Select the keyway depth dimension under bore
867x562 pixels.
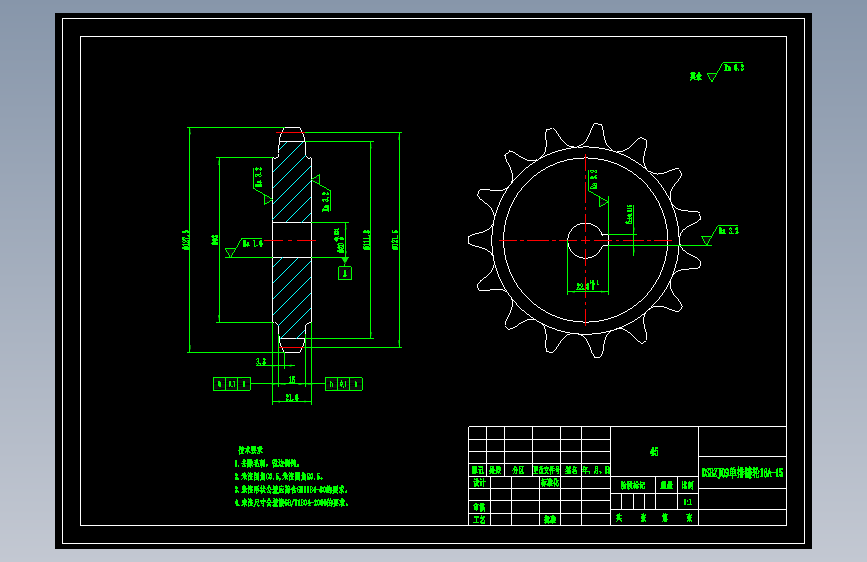[x=587, y=285]
